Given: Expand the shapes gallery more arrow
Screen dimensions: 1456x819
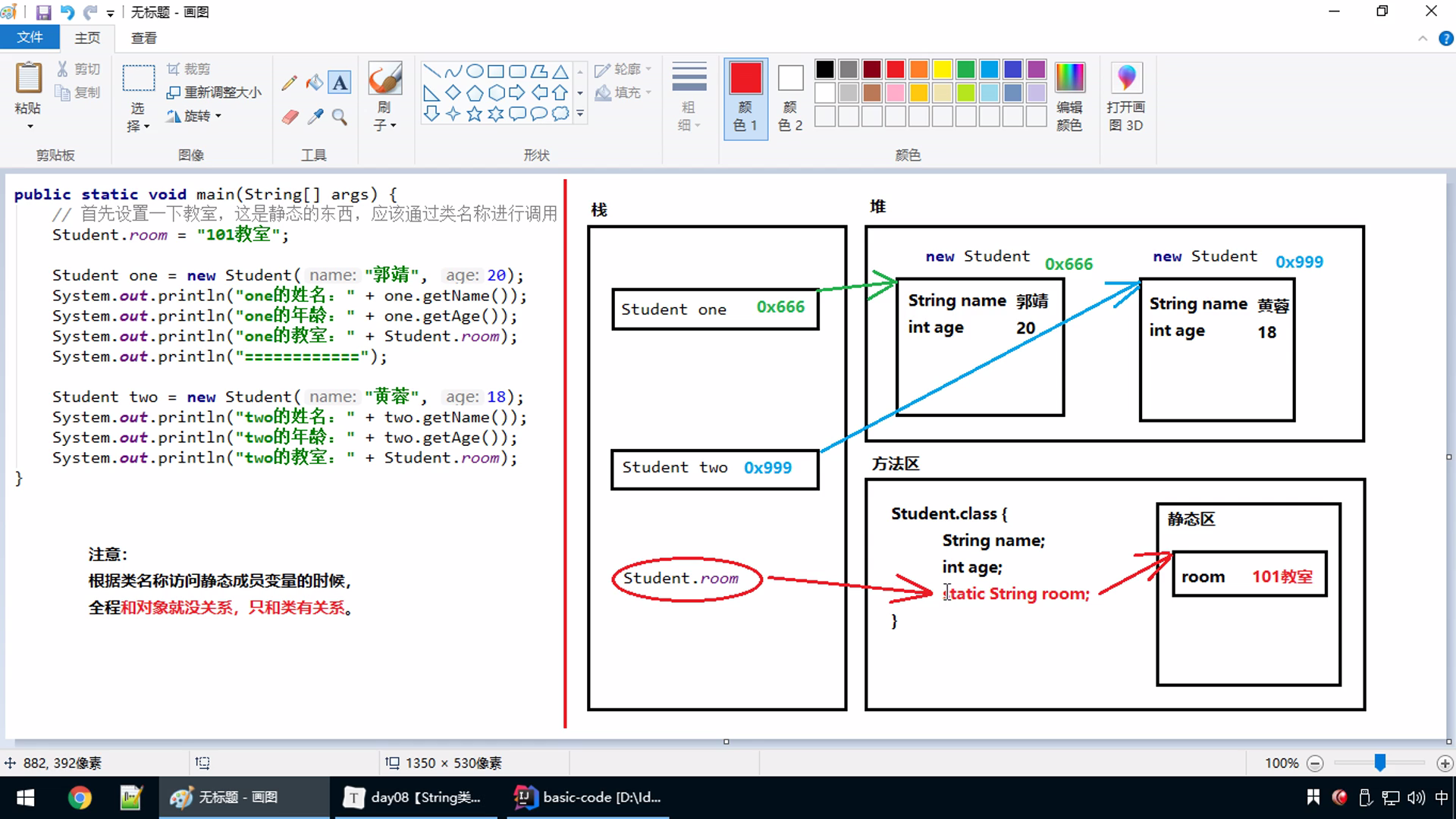Looking at the screenshot, I should 580,114.
